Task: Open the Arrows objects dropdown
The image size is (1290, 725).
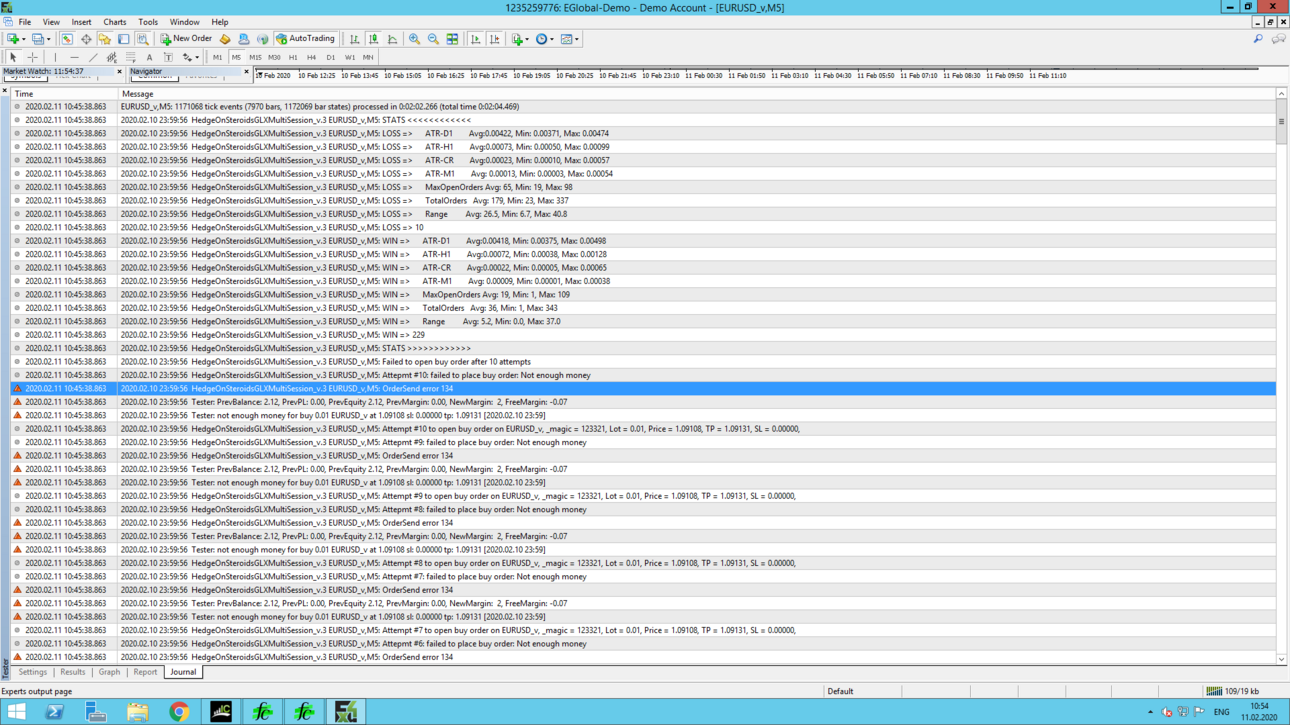Action: (x=189, y=57)
